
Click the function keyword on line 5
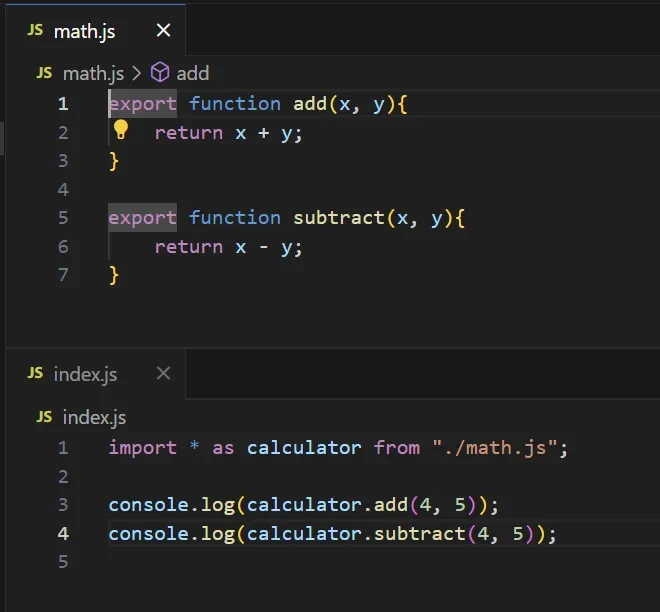click(x=235, y=218)
